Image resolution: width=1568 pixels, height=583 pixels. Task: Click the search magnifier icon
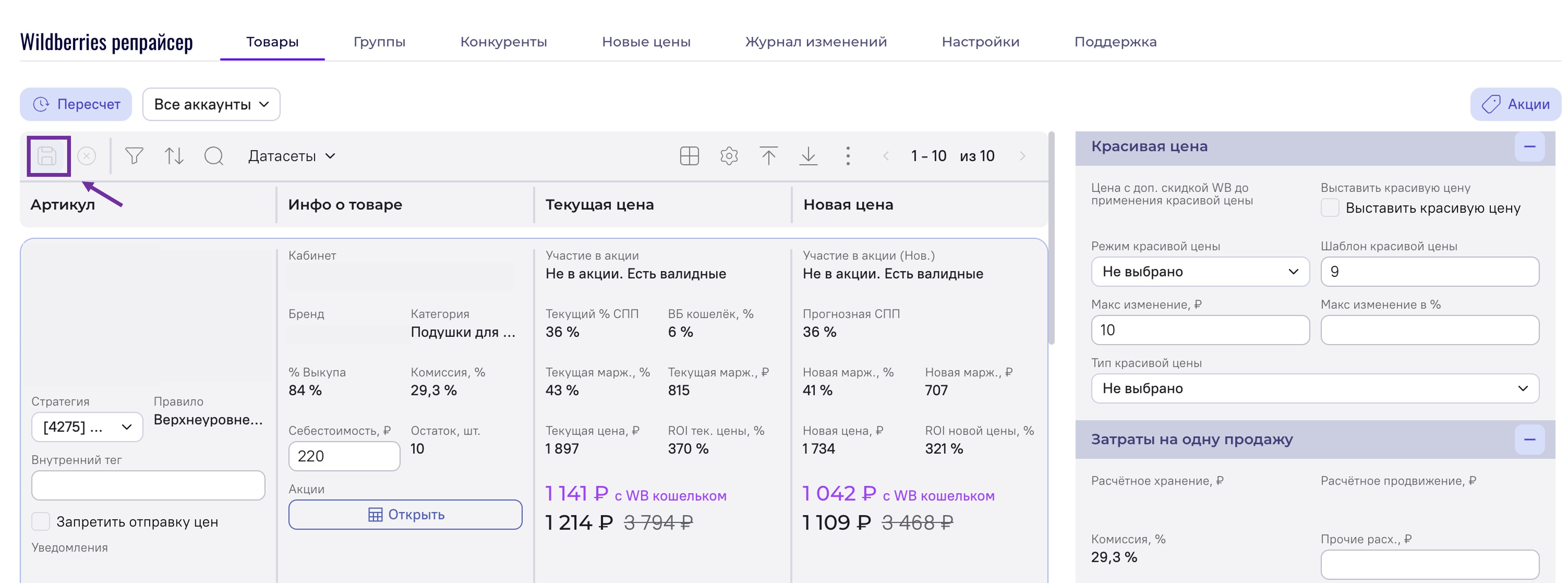214,156
